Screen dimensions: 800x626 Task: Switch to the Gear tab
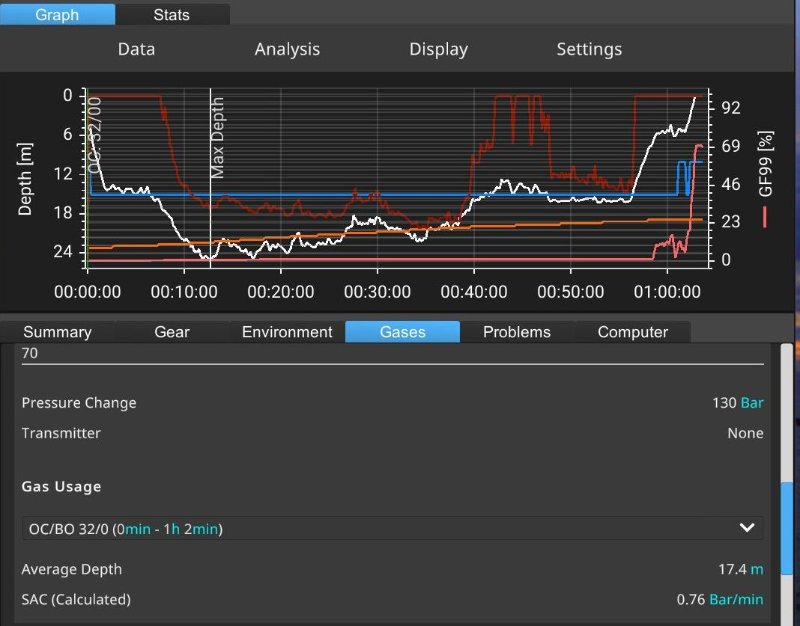[x=172, y=332]
